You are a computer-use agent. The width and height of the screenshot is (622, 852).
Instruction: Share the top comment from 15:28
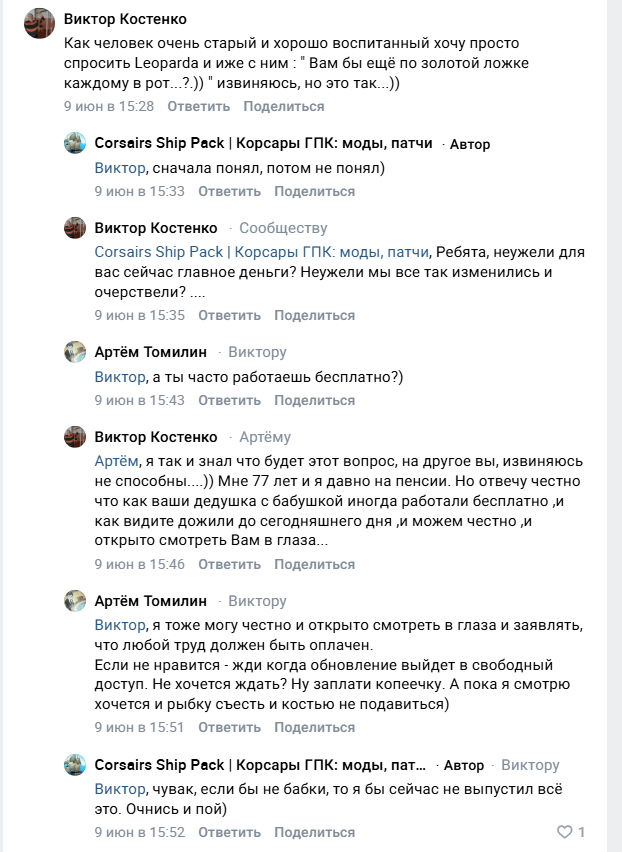[x=284, y=106]
